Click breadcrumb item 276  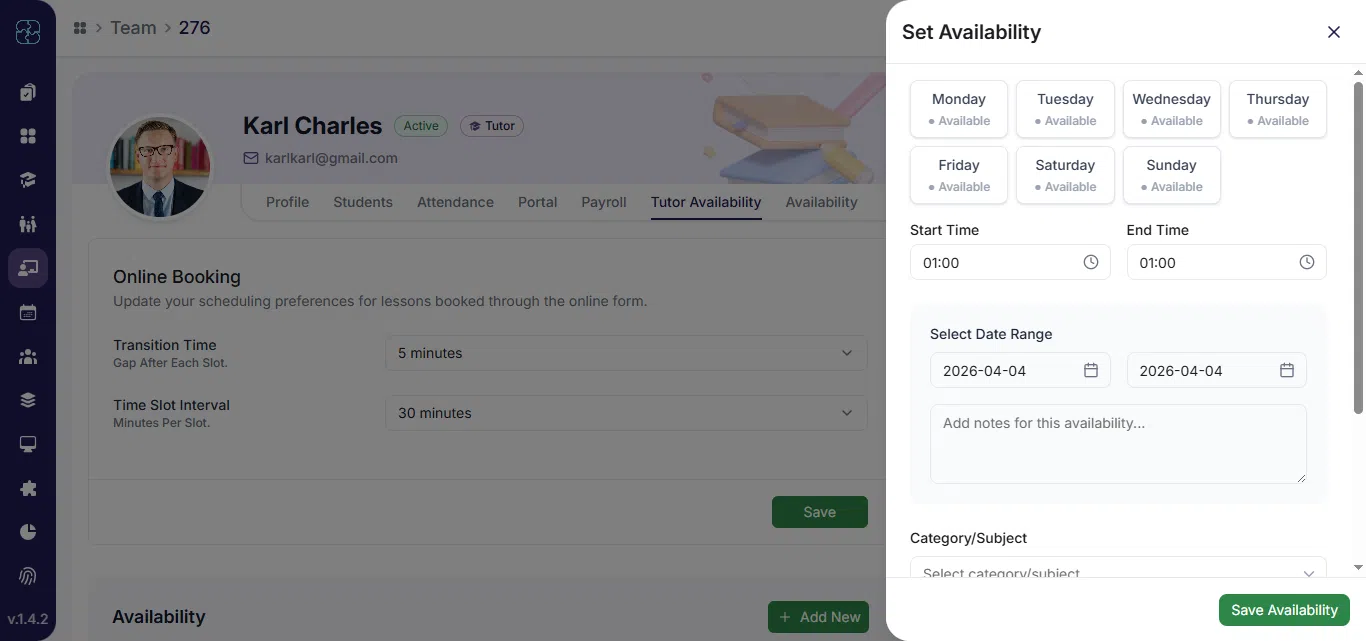[194, 28]
